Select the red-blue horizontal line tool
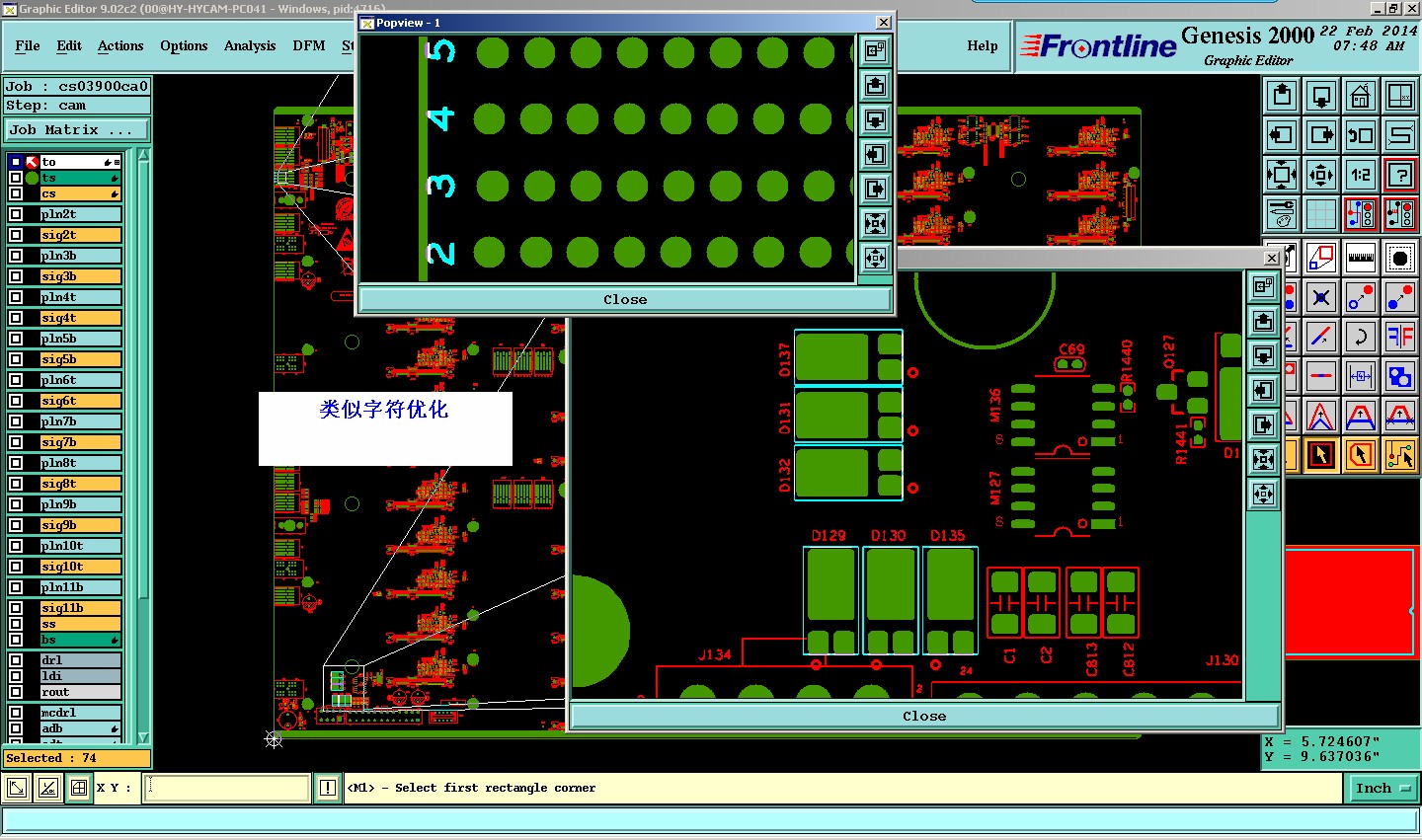The image size is (1422, 840). coord(1321,376)
